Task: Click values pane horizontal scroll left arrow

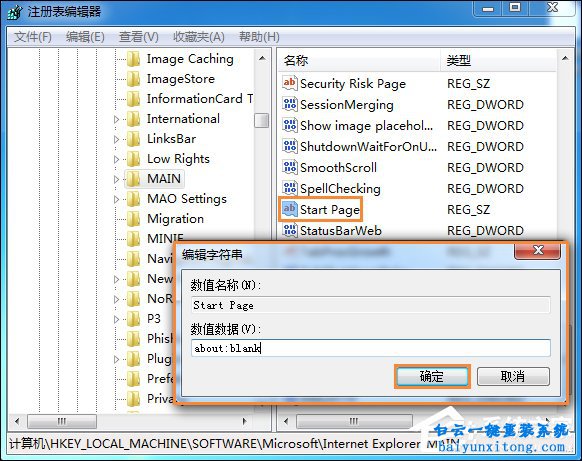Action: (x=286, y=421)
